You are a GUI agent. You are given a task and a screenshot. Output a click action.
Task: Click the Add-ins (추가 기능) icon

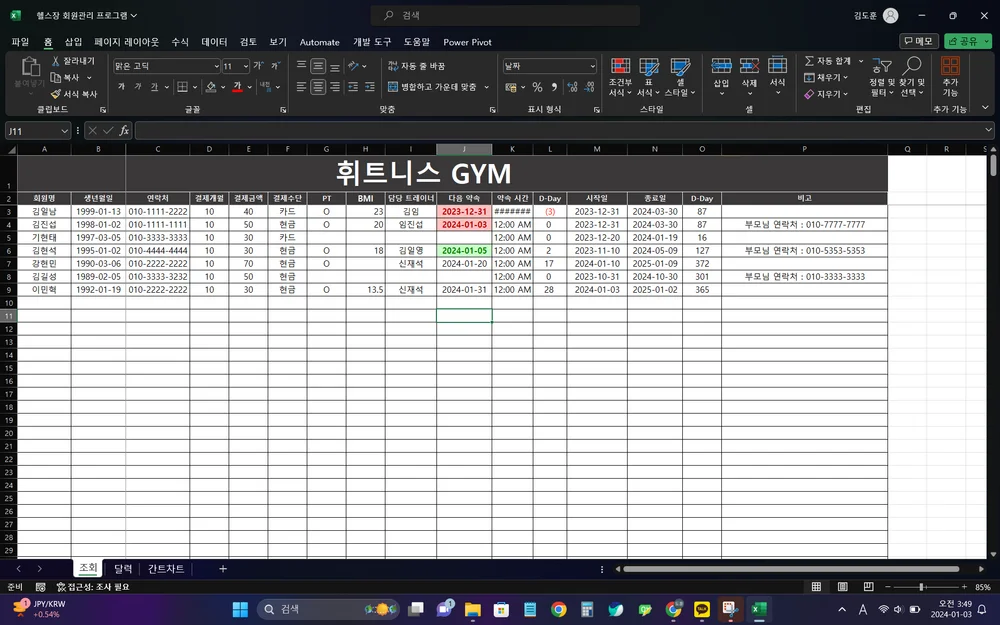click(x=950, y=70)
